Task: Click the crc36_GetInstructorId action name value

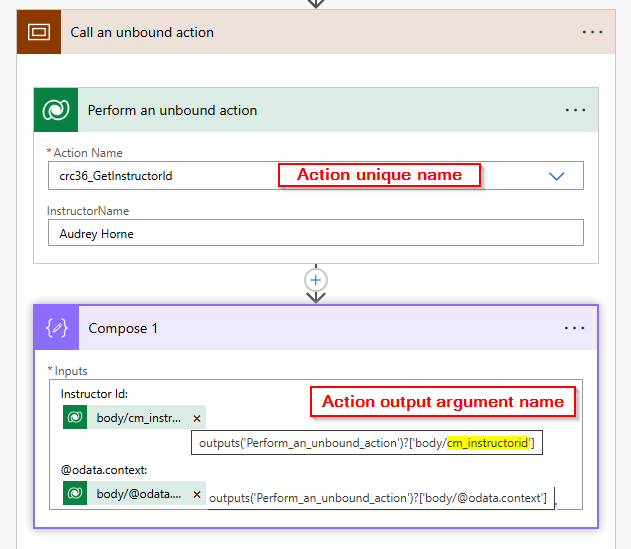Action: click(116, 176)
